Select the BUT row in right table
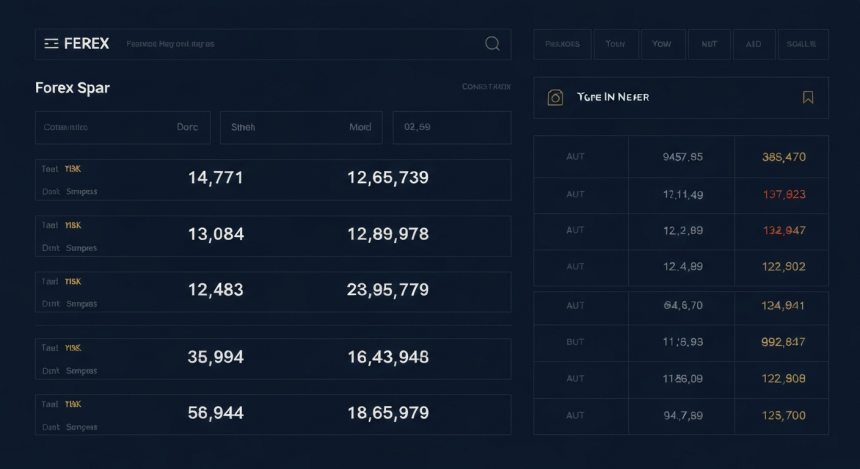 coord(680,342)
